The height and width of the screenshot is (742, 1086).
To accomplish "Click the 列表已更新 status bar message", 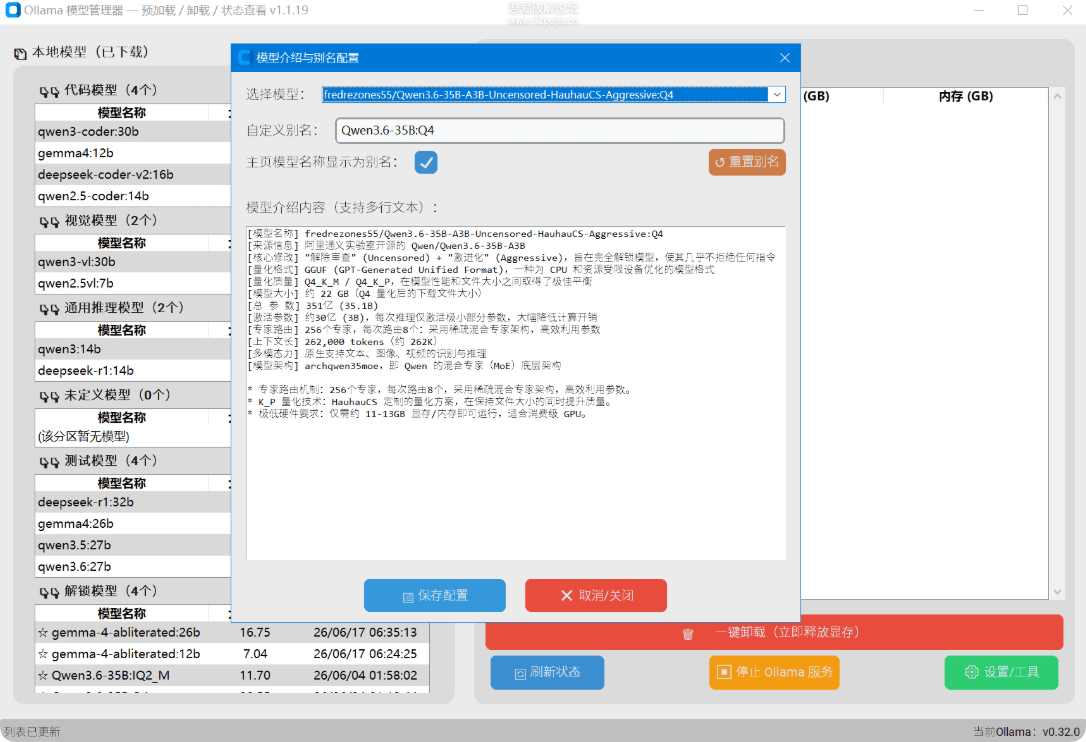I will pyautogui.click(x=33, y=732).
